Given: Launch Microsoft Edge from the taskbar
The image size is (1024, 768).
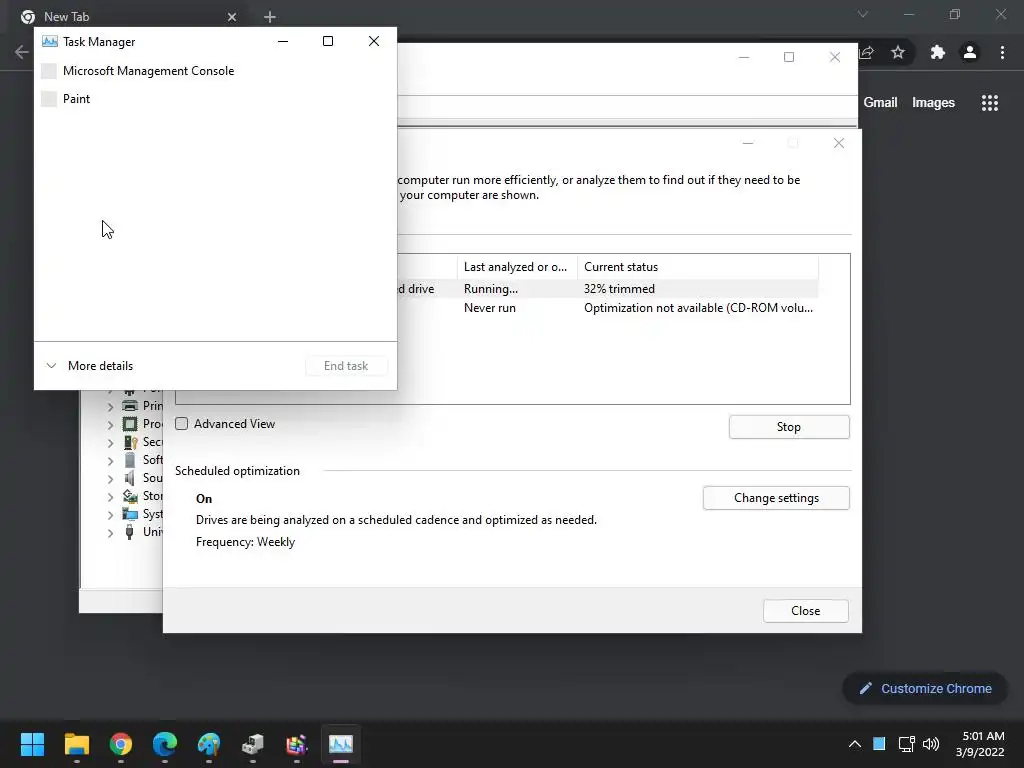Looking at the screenshot, I should tap(165, 744).
